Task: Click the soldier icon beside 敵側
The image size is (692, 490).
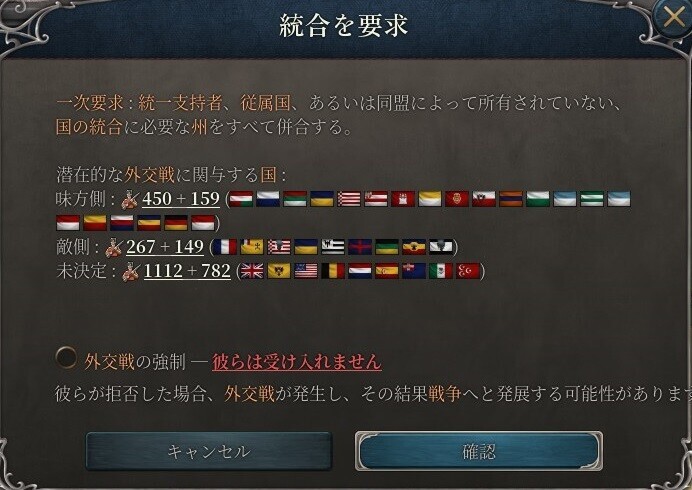Action: pyautogui.click(x=114, y=247)
